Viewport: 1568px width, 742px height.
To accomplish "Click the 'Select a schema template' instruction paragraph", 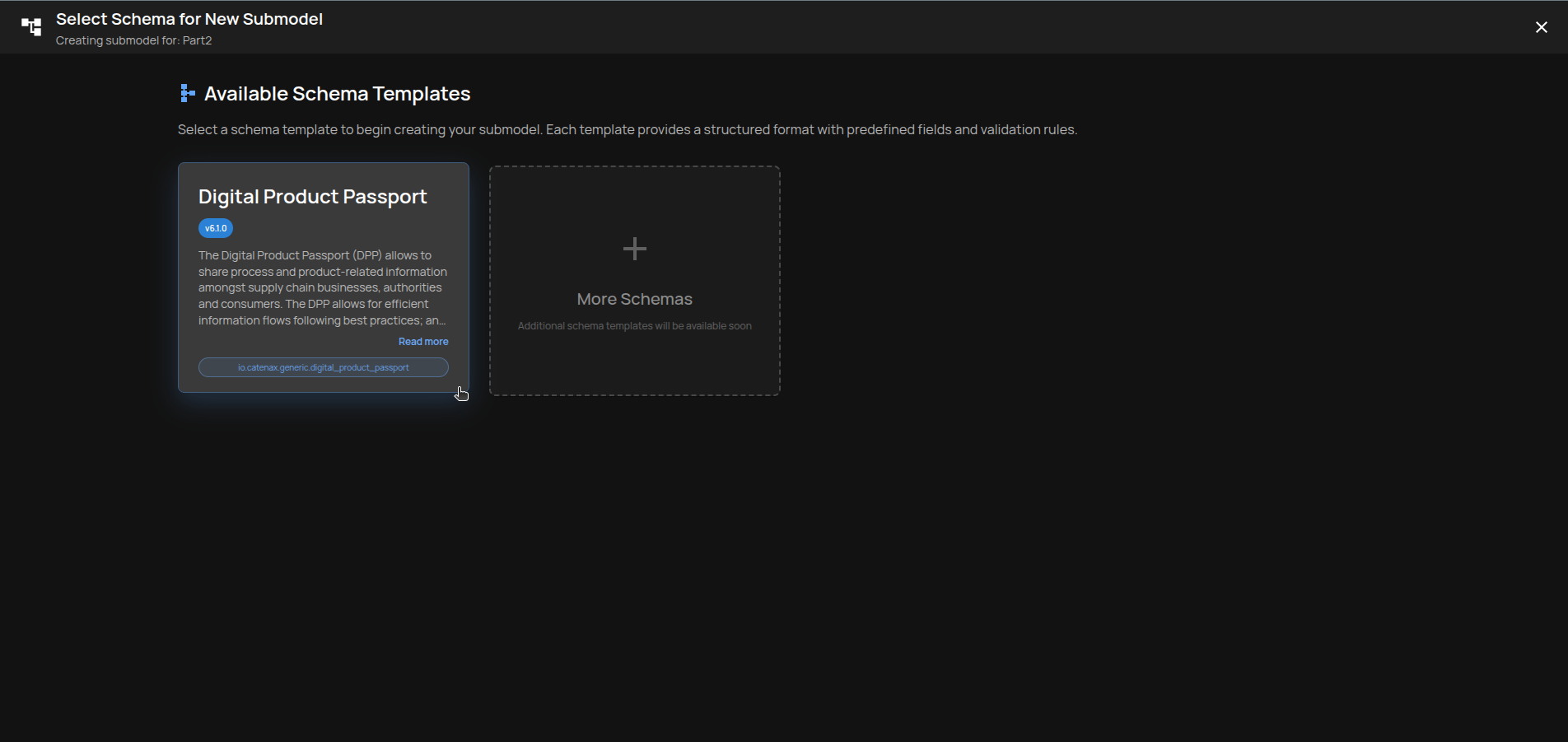I will 627,129.
